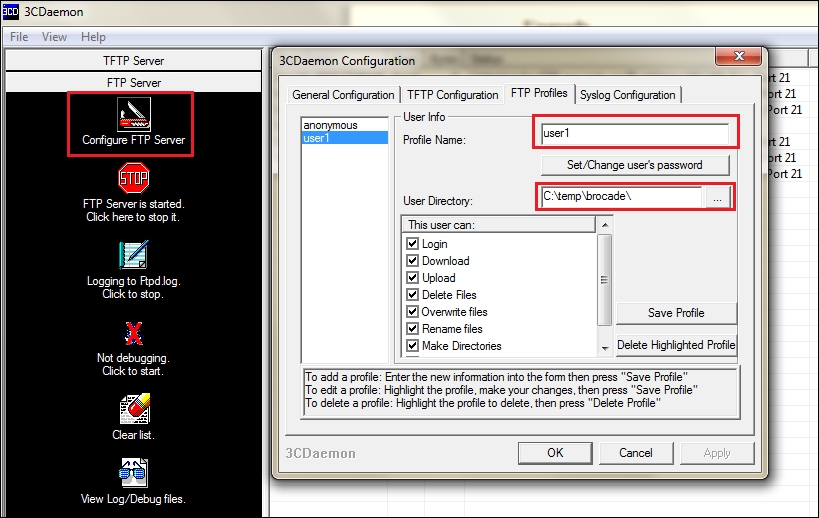Open the File menu
The image size is (819, 518).
(19, 37)
